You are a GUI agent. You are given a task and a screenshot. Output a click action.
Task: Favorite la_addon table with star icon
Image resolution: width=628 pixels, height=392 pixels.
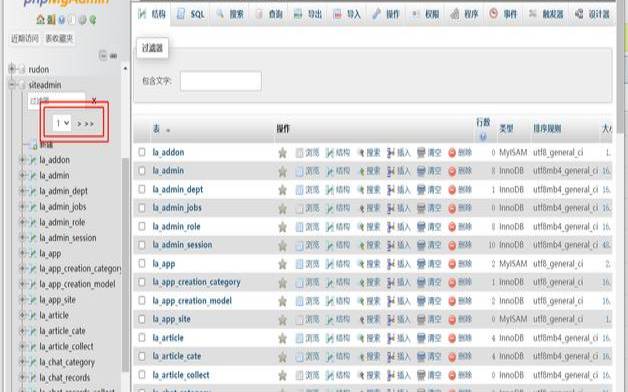282,153
